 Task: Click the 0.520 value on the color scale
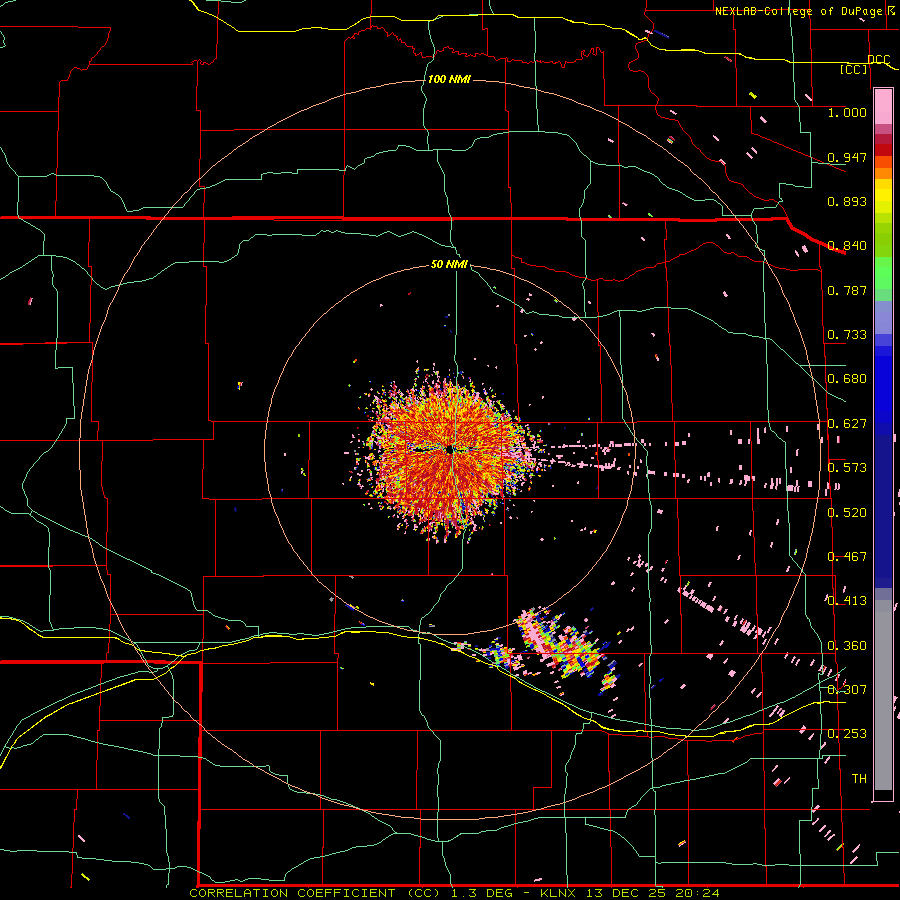pos(847,513)
